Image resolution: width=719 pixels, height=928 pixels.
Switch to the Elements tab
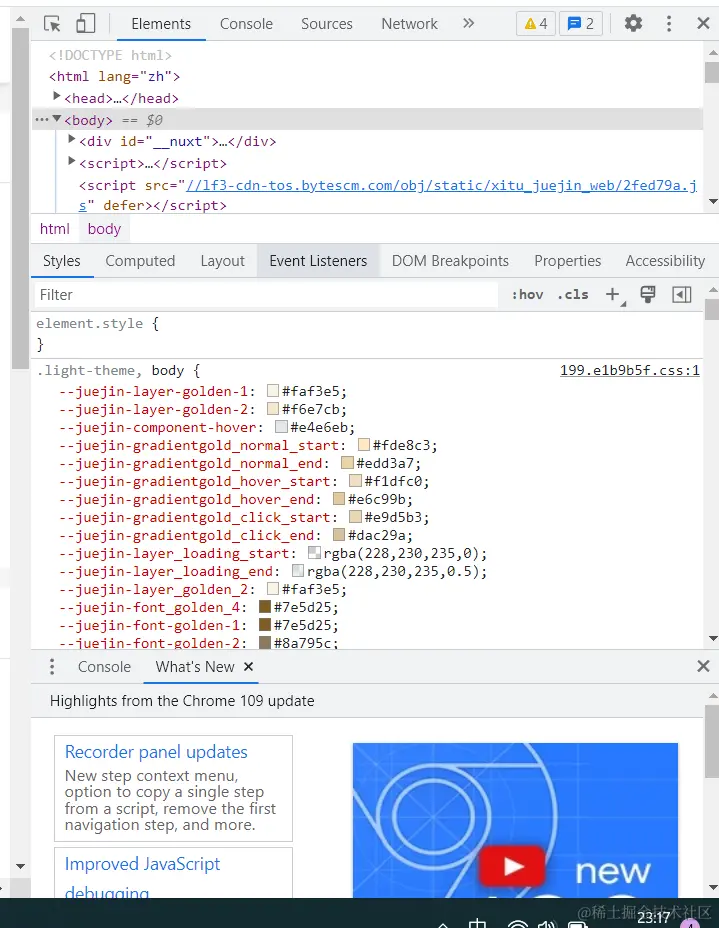[161, 24]
